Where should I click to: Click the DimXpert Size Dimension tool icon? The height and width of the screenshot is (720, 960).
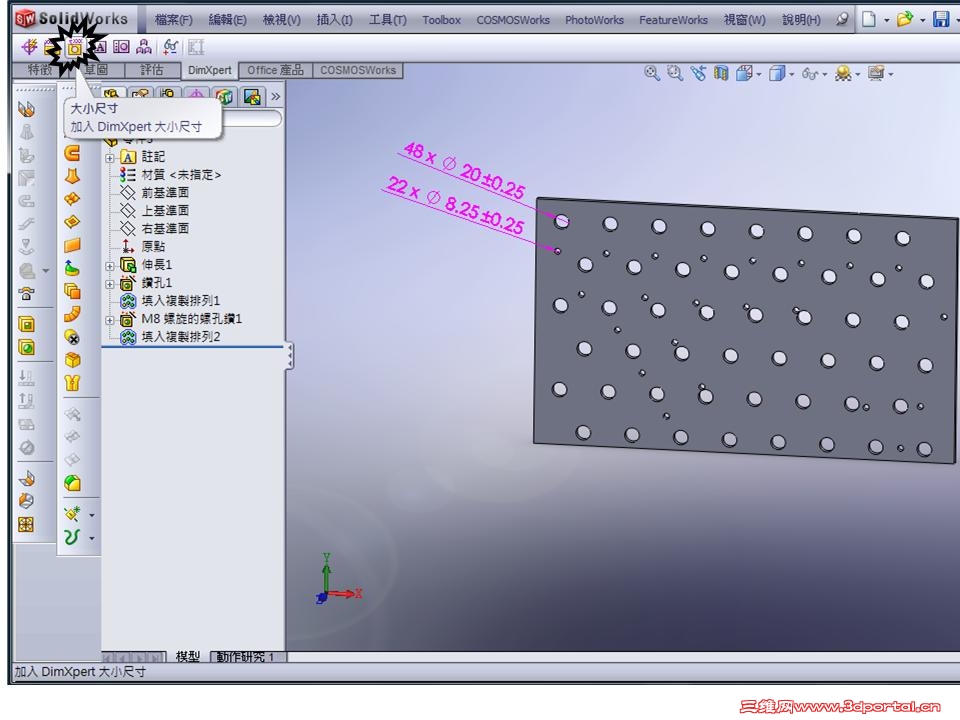coord(74,47)
